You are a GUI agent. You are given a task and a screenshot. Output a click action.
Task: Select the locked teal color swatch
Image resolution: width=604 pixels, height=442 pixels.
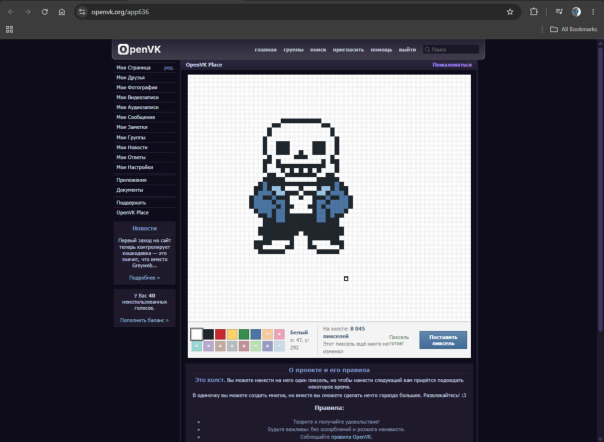[196, 346]
